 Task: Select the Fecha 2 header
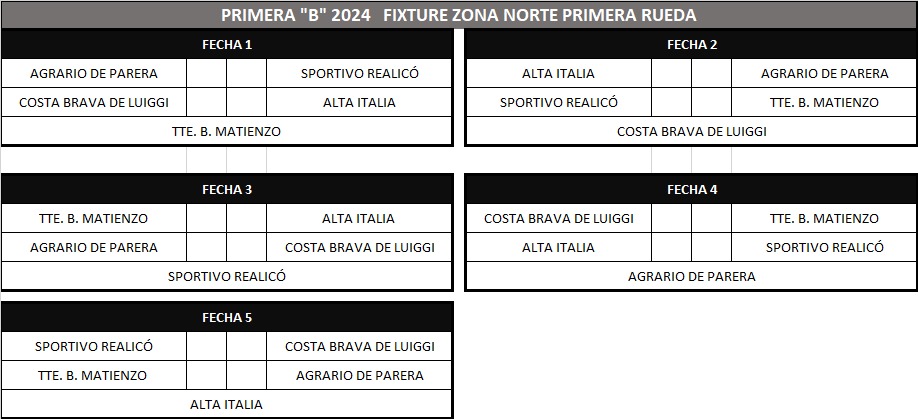[691, 44]
